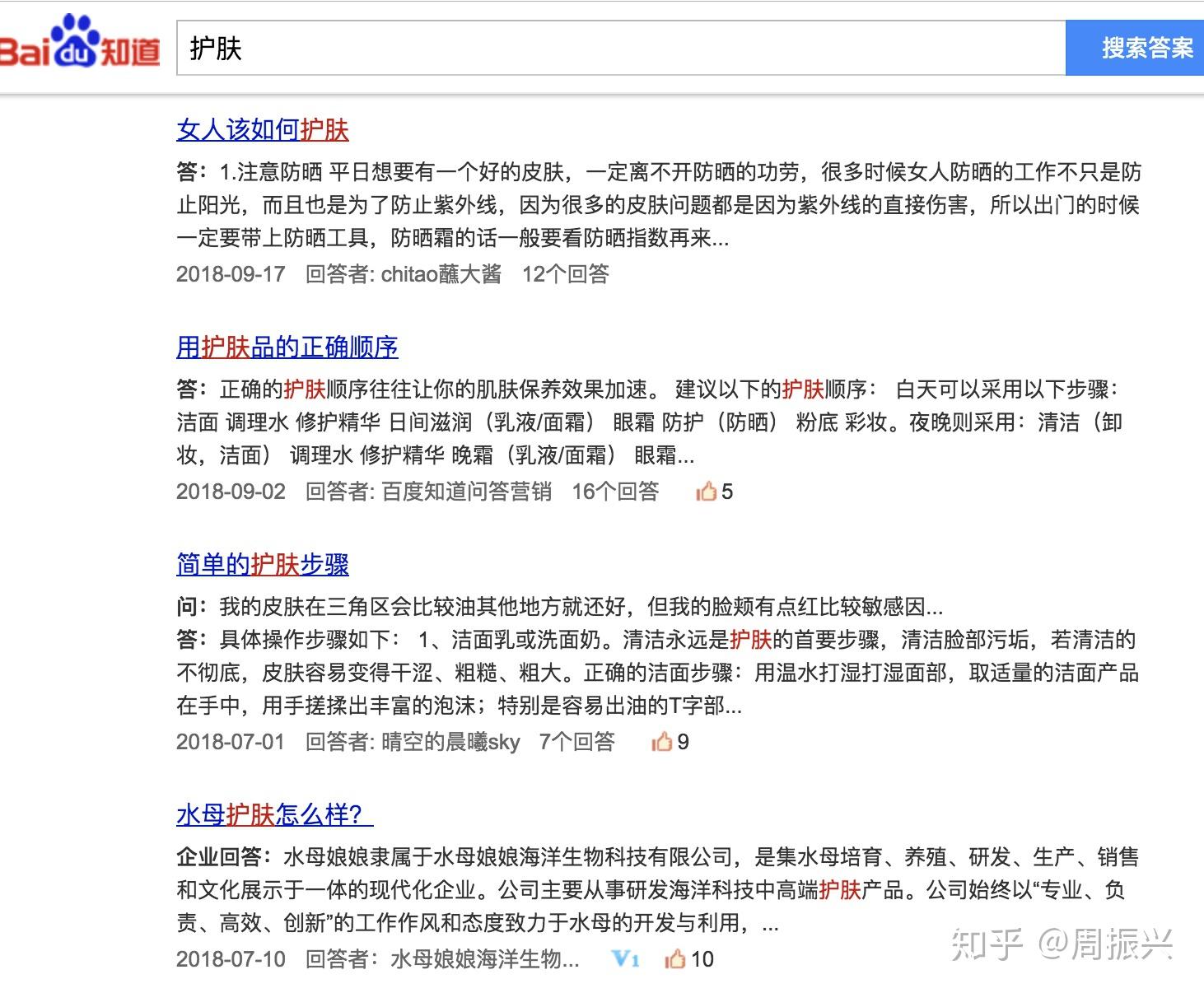Click the 12个回答 count
1204x993 pixels.
point(566,274)
